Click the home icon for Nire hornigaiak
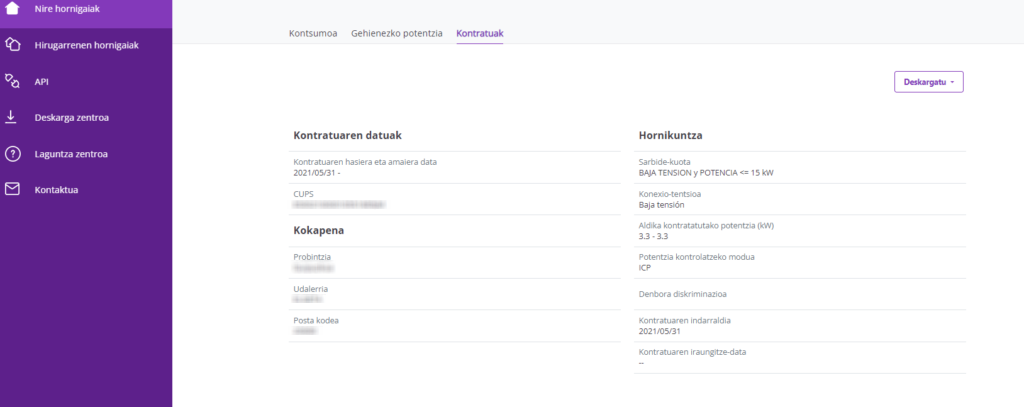This screenshot has height=407, width=1024. pyautogui.click(x=13, y=8)
